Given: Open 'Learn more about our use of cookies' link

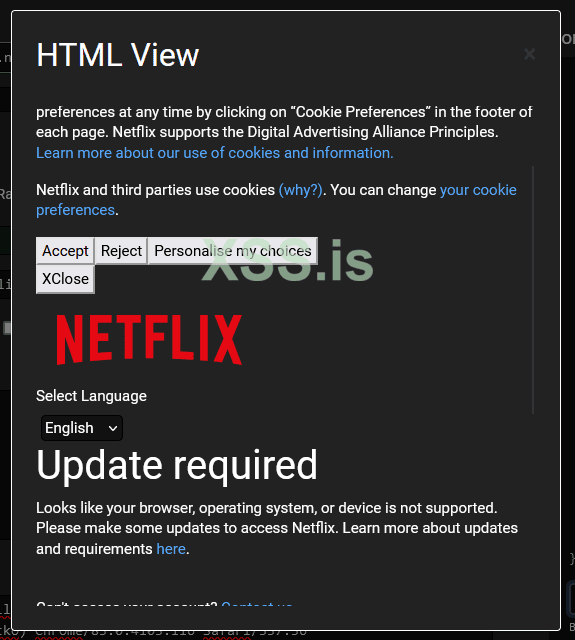Looking at the screenshot, I should tap(215, 153).
